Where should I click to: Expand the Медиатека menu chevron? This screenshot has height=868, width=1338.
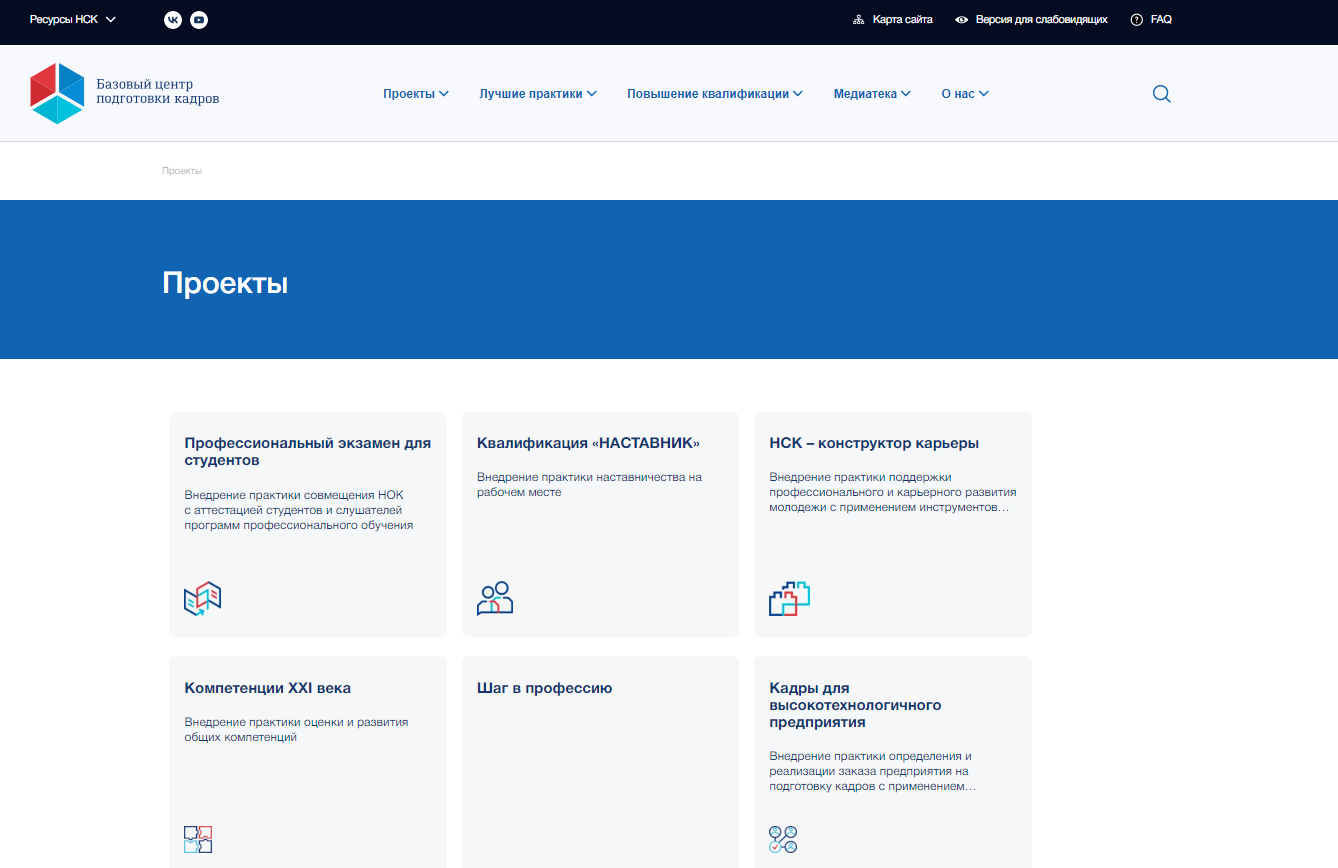point(906,94)
